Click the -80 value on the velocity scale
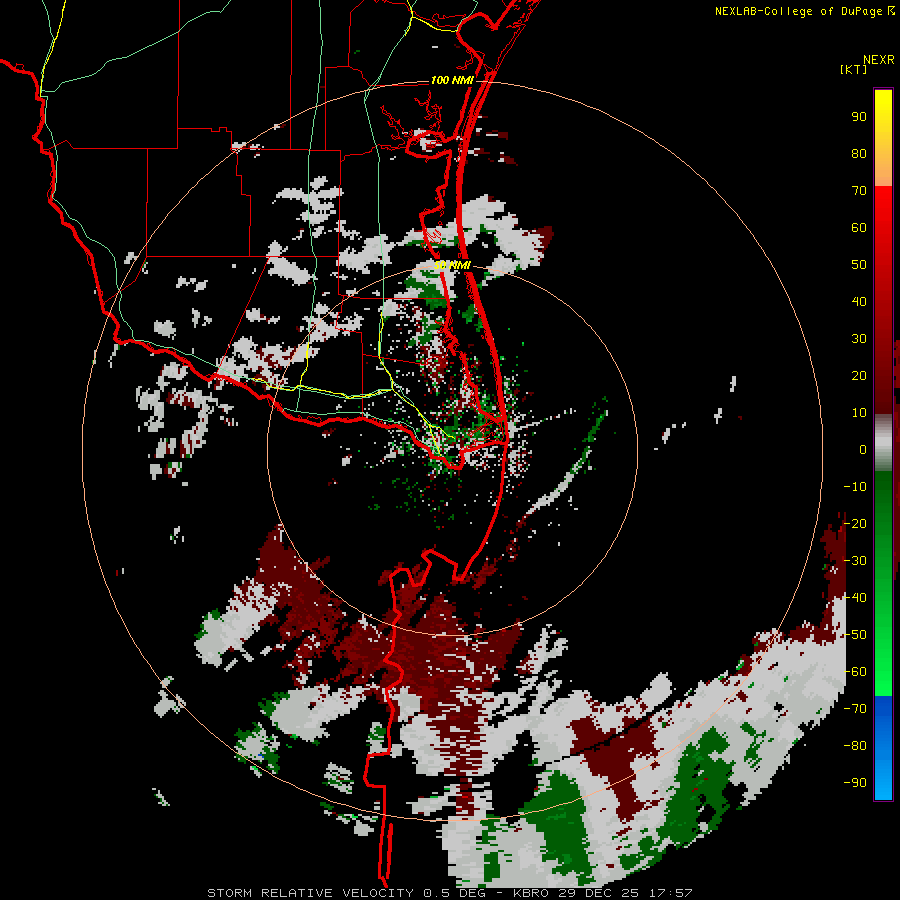The height and width of the screenshot is (900, 900). click(x=855, y=746)
